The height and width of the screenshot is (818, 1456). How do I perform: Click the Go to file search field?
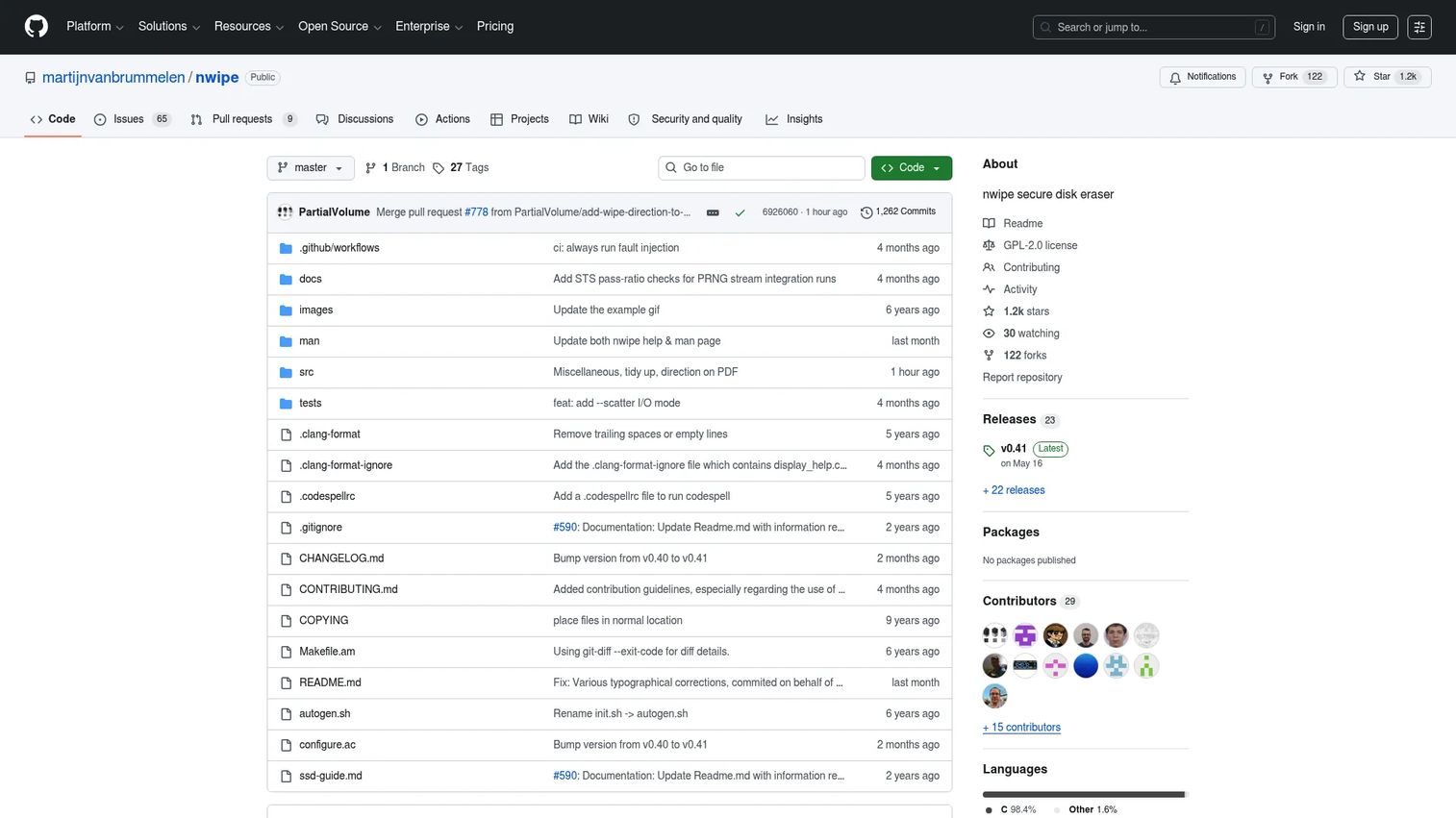coord(762,168)
